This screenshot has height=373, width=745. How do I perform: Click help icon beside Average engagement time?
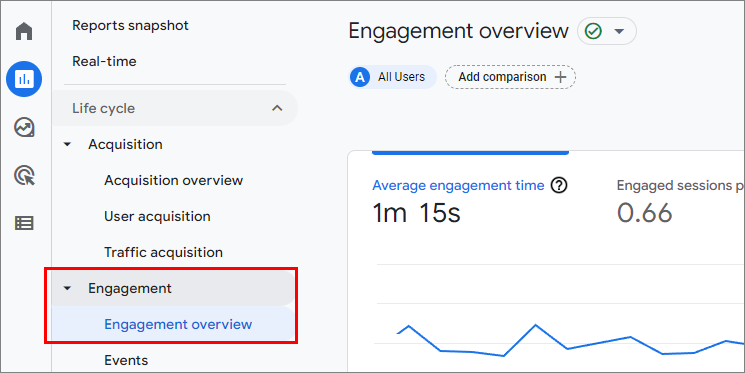point(559,185)
